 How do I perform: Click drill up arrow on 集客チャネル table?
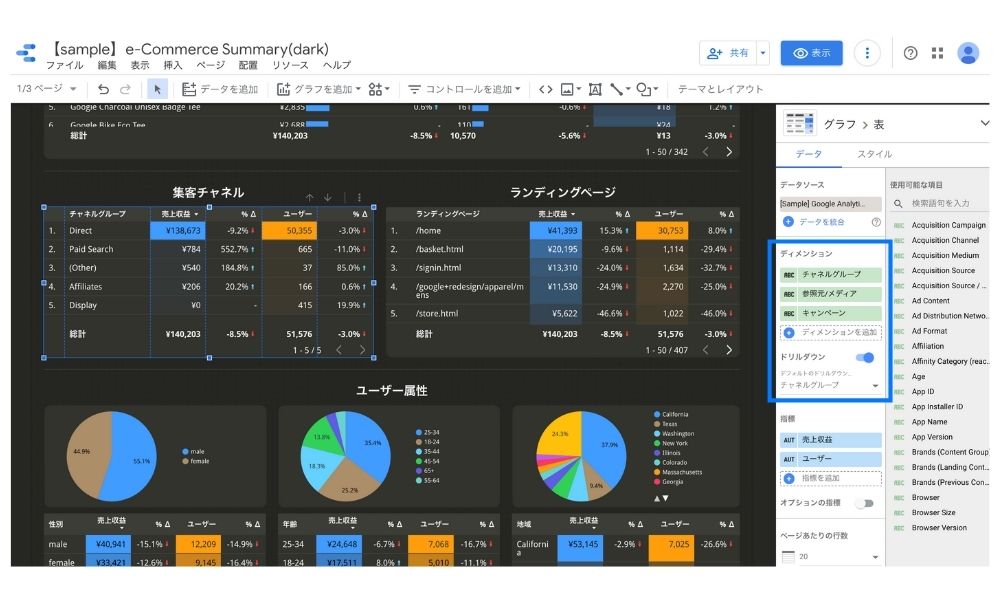tap(309, 198)
